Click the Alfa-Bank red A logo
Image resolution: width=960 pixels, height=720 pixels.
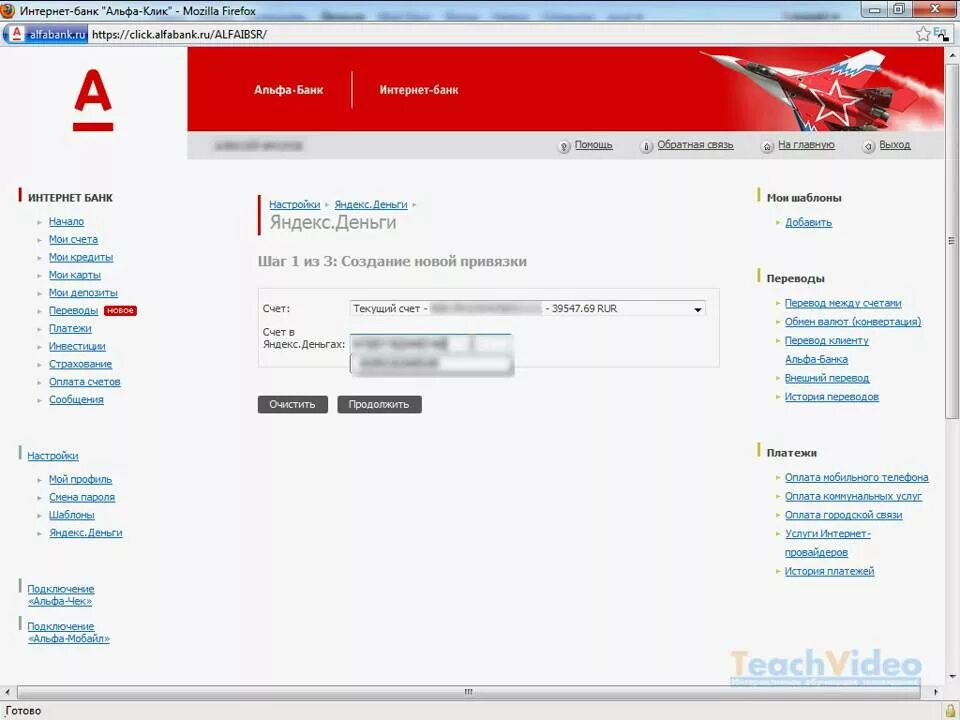(93, 100)
